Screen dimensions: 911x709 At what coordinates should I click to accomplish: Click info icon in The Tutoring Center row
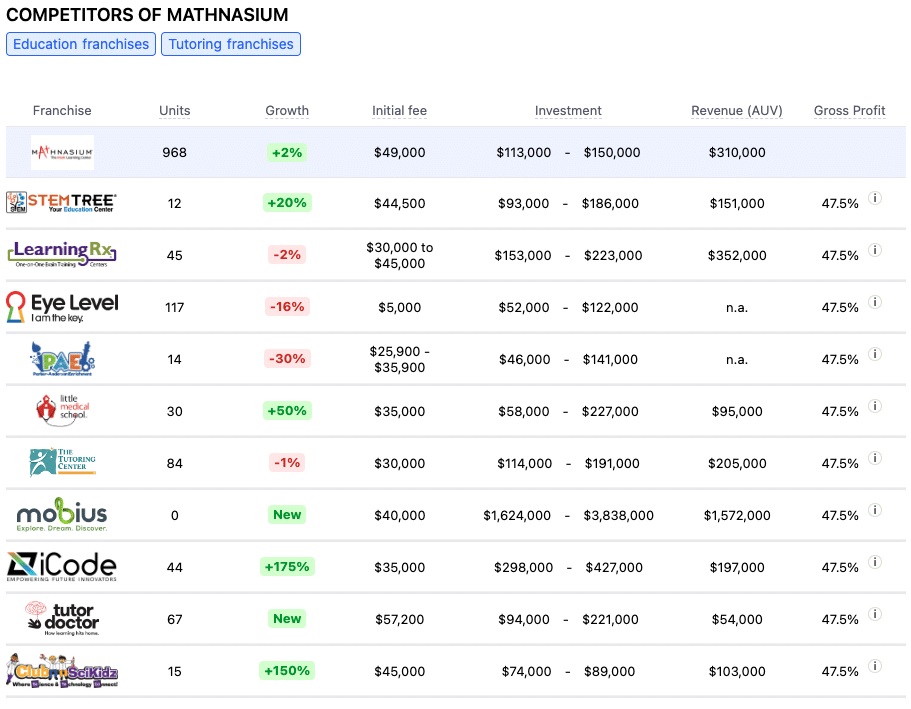[875, 458]
